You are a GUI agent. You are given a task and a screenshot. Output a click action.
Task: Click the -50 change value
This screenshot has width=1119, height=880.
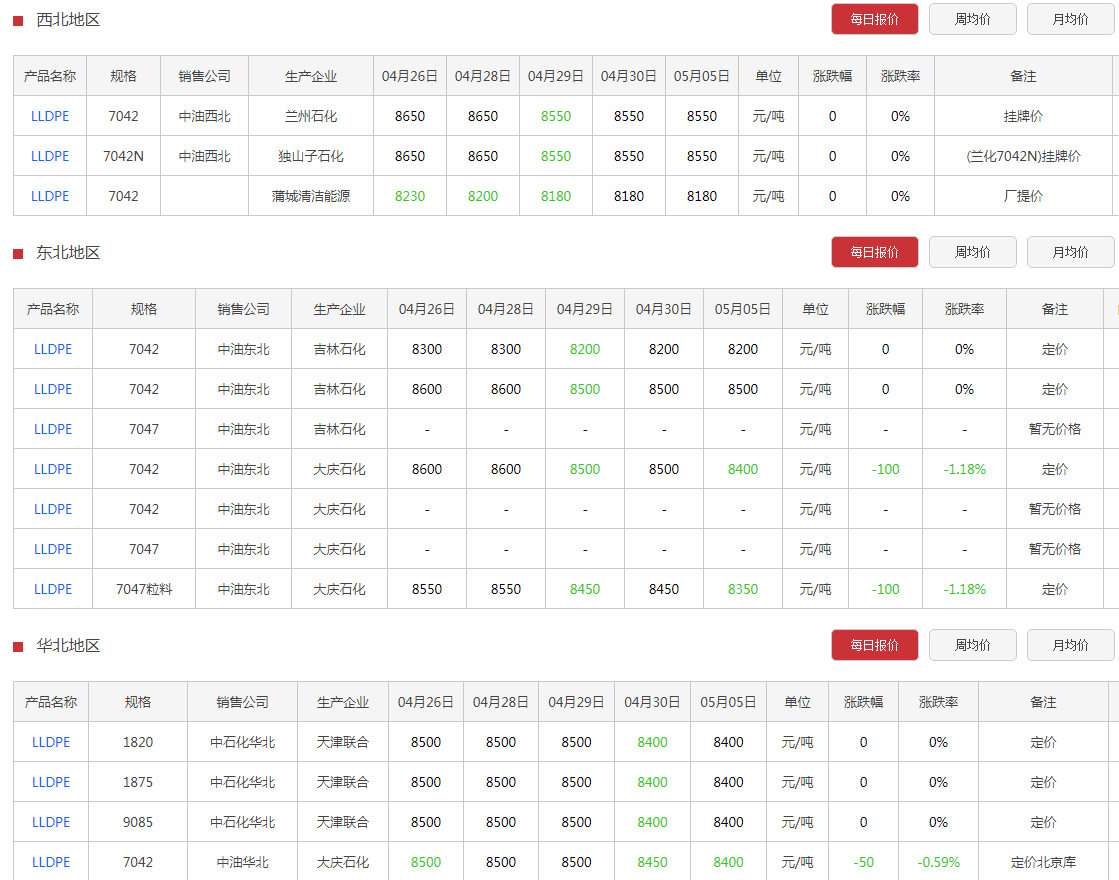(864, 862)
